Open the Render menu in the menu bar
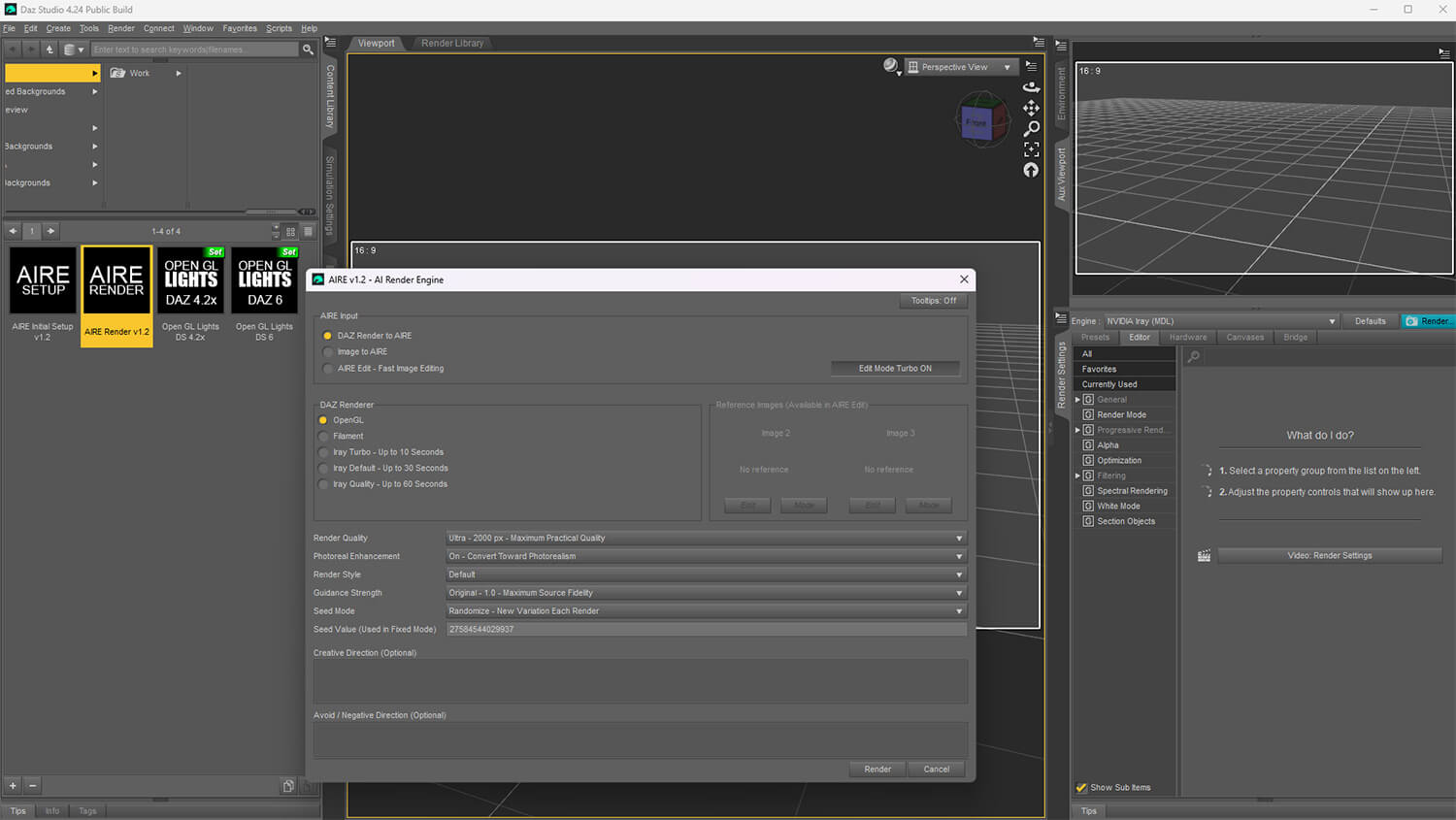1456x820 pixels. (121, 28)
